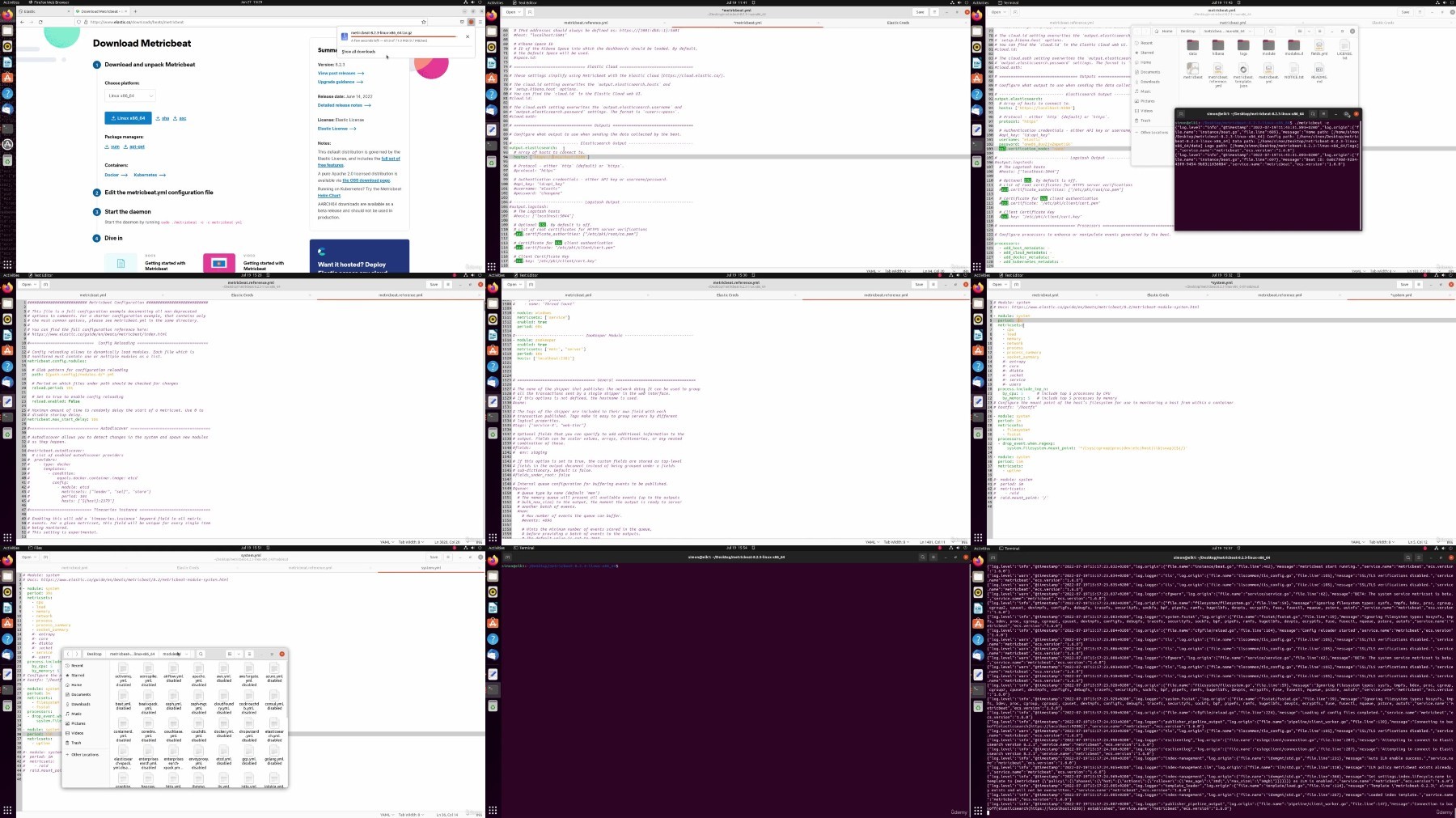Switch to 'metricbeat.reference.yml' tab in the *metricbeat.yml editor
This screenshot has height=818, width=1456.
point(586,23)
